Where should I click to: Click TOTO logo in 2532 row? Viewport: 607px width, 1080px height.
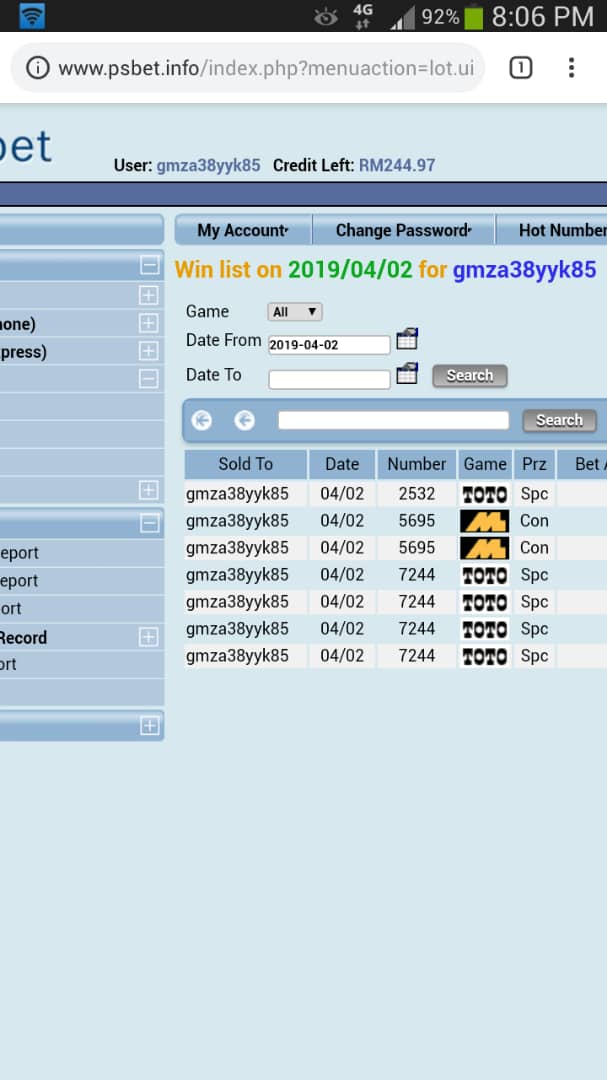tap(484, 495)
